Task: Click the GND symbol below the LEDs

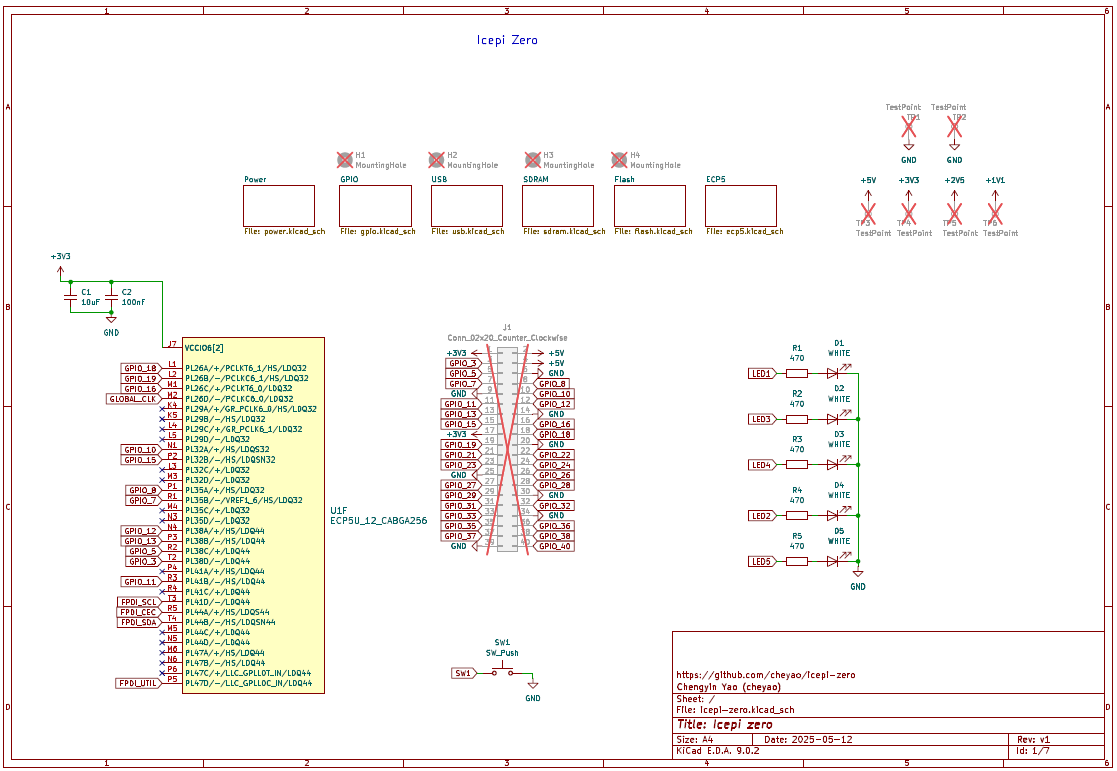Action: click(x=858, y=575)
